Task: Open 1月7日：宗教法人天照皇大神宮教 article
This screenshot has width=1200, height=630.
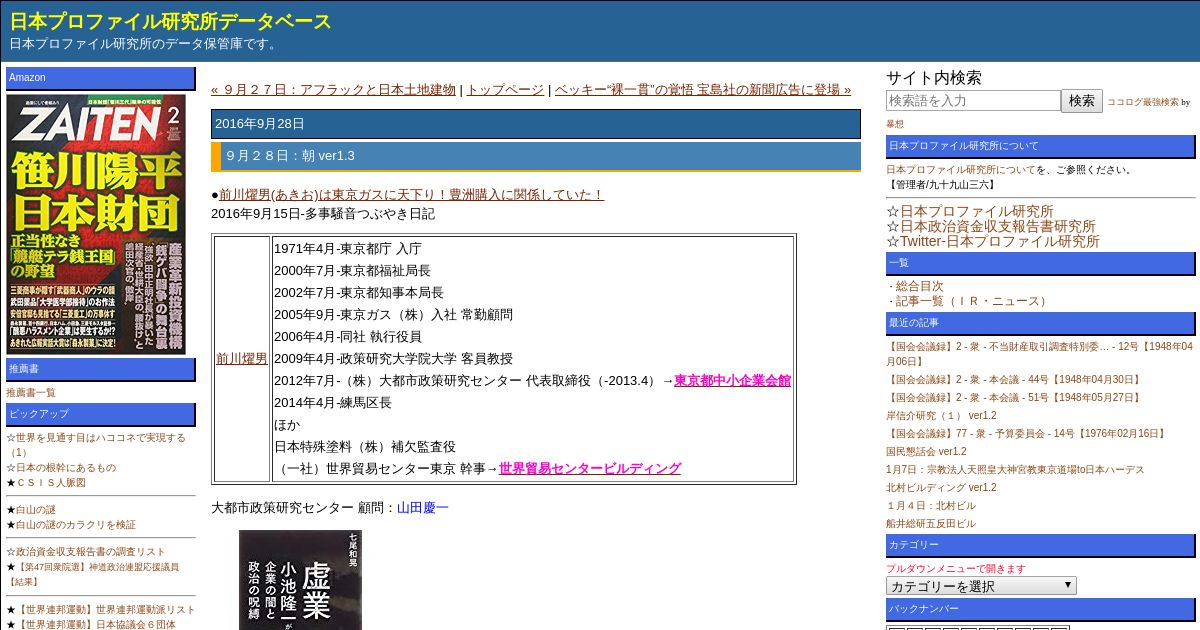Action: 1015,470
